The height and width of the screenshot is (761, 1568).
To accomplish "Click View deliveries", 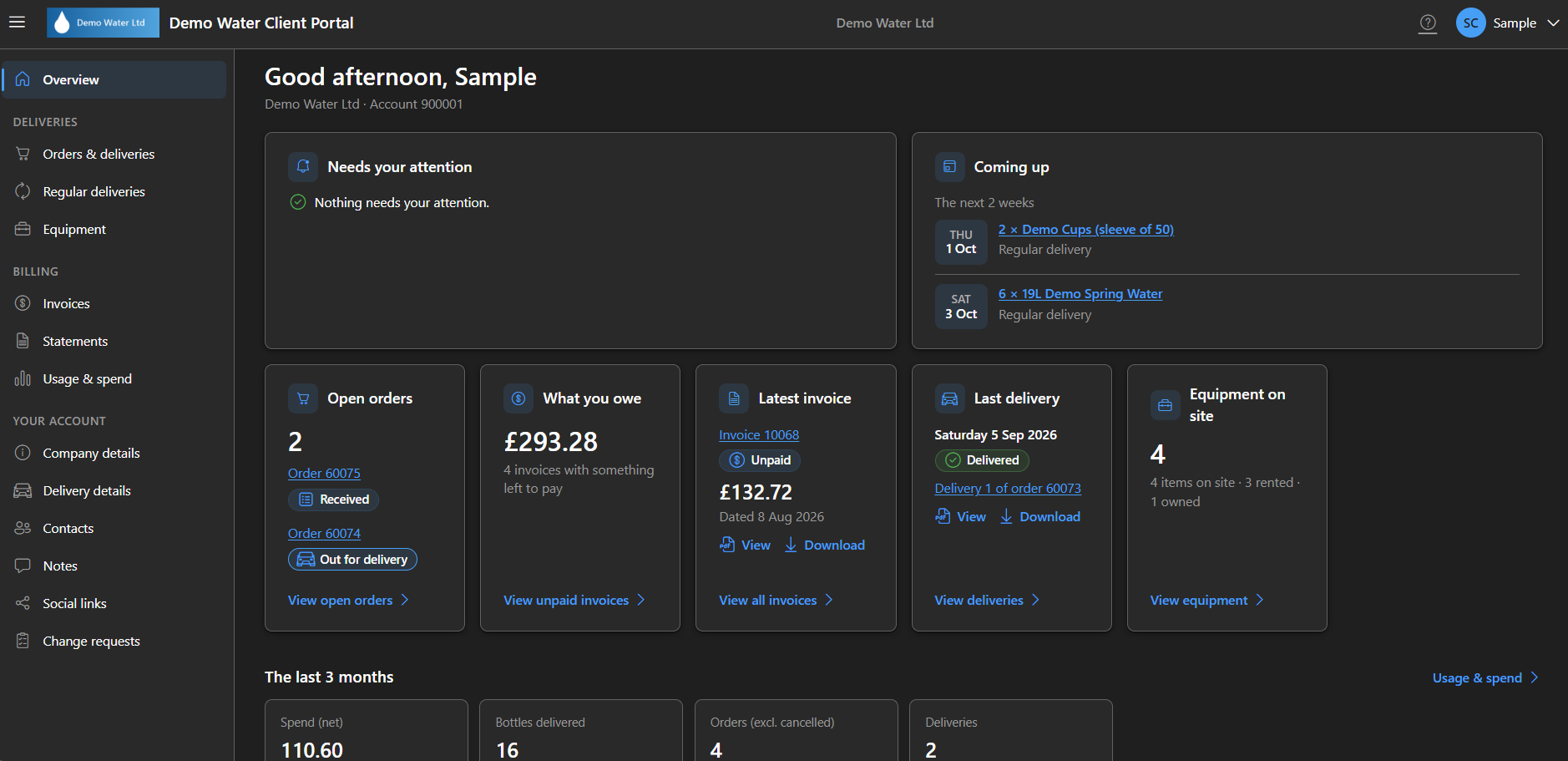I will pos(987,600).
